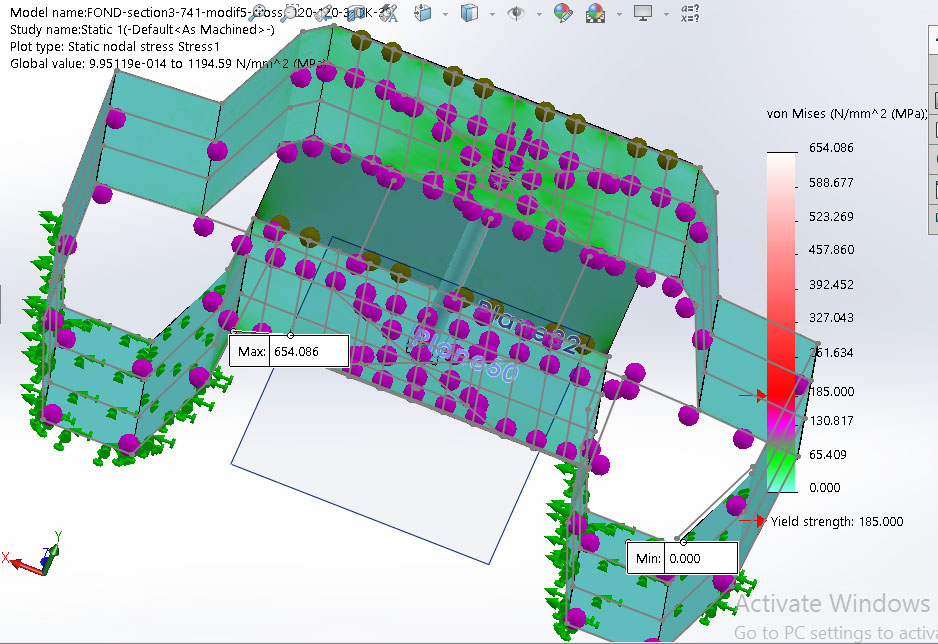938x644 pixels.
Task: Click the Max 654.086 callout box
Action: pyautogui.click(x=289, y=351)
